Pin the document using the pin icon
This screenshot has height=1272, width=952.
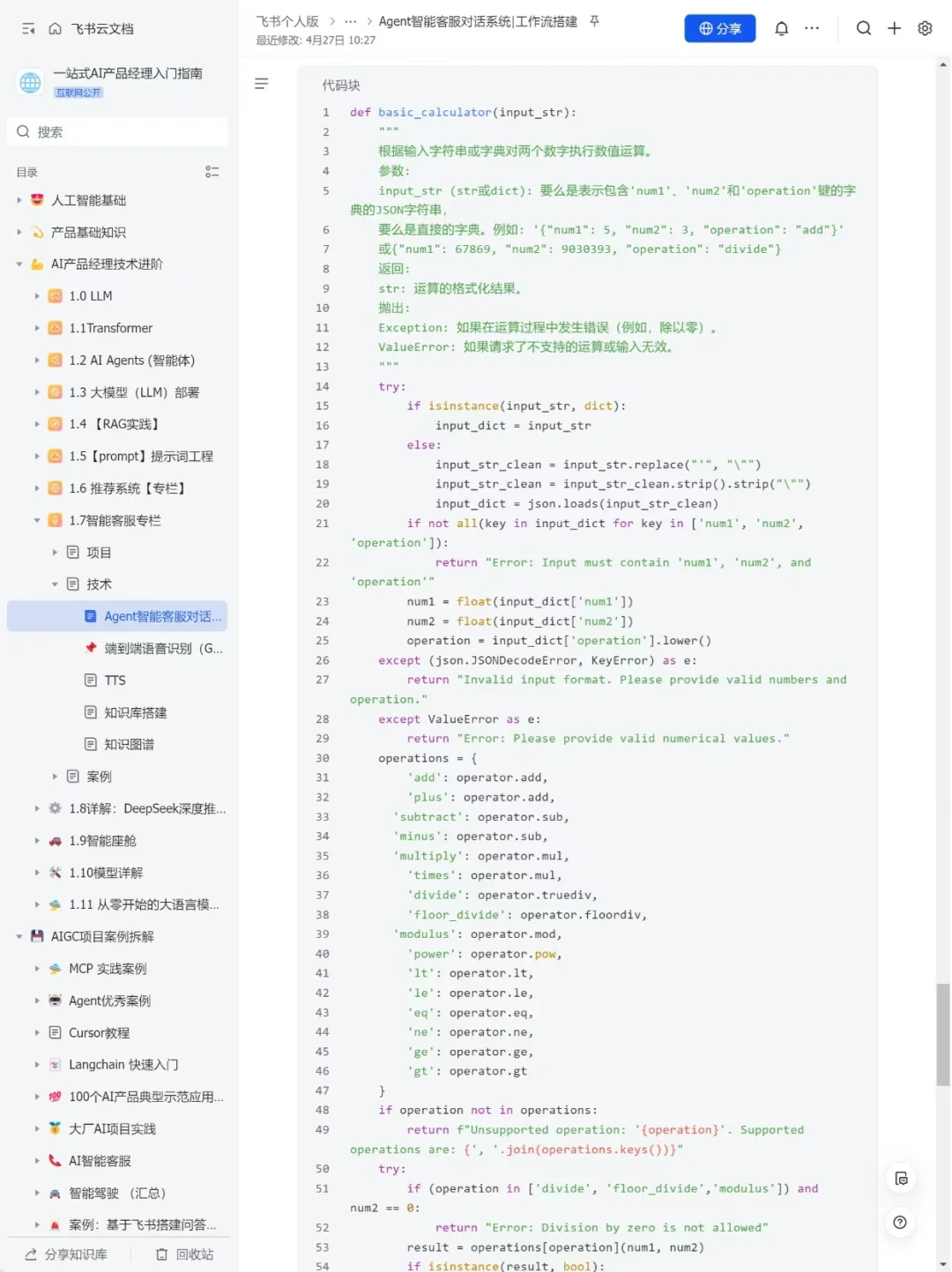[x=595, y=21]
